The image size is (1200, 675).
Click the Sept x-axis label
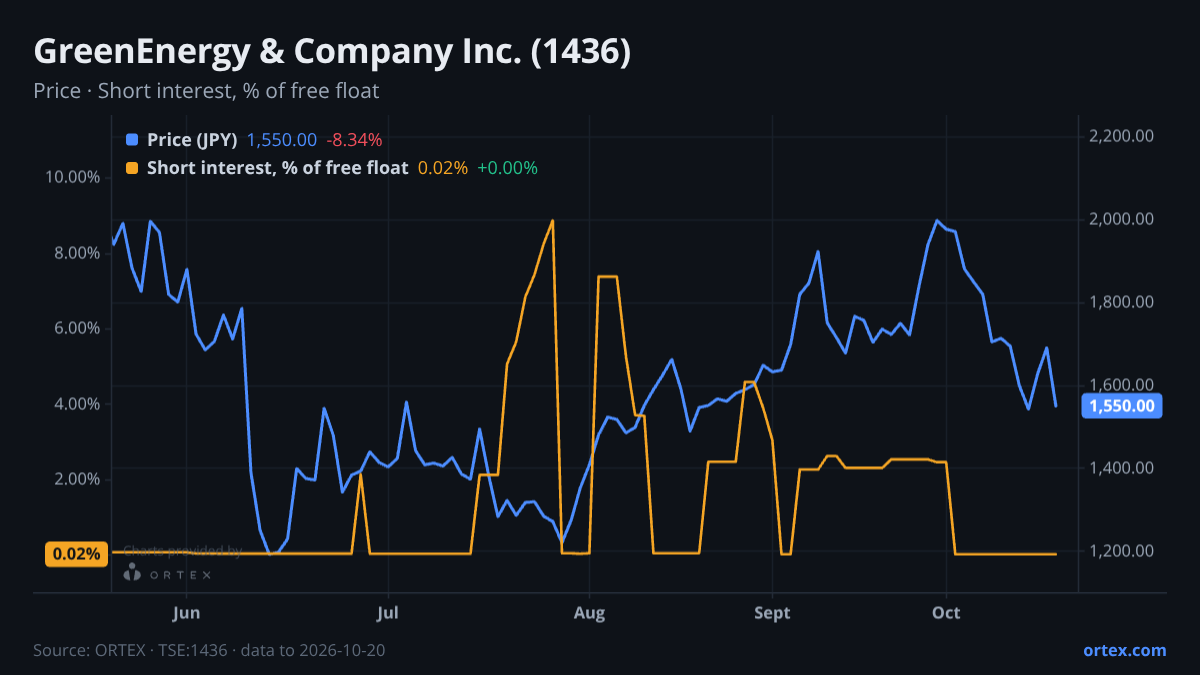pyautogui.click(x=772, y=613)
